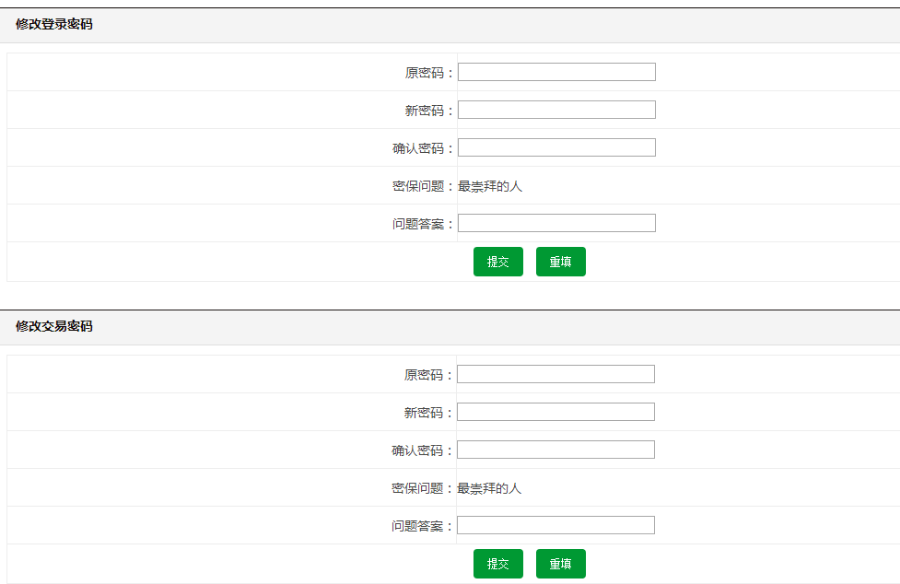The image size is (900, 584).
Task: Click the 确认密码 field under 修改登录密码
Action: 556,146
